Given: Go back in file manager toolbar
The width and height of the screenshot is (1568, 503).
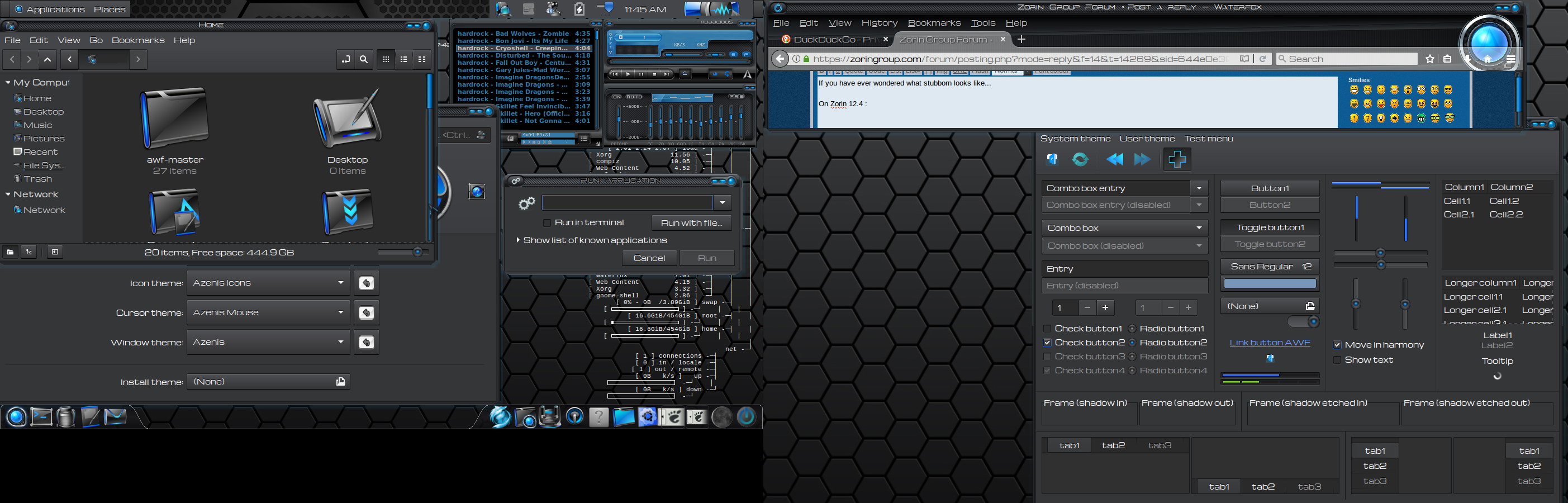Looking at the screenshot, I should pyautogui.click(x=12, y=59).
